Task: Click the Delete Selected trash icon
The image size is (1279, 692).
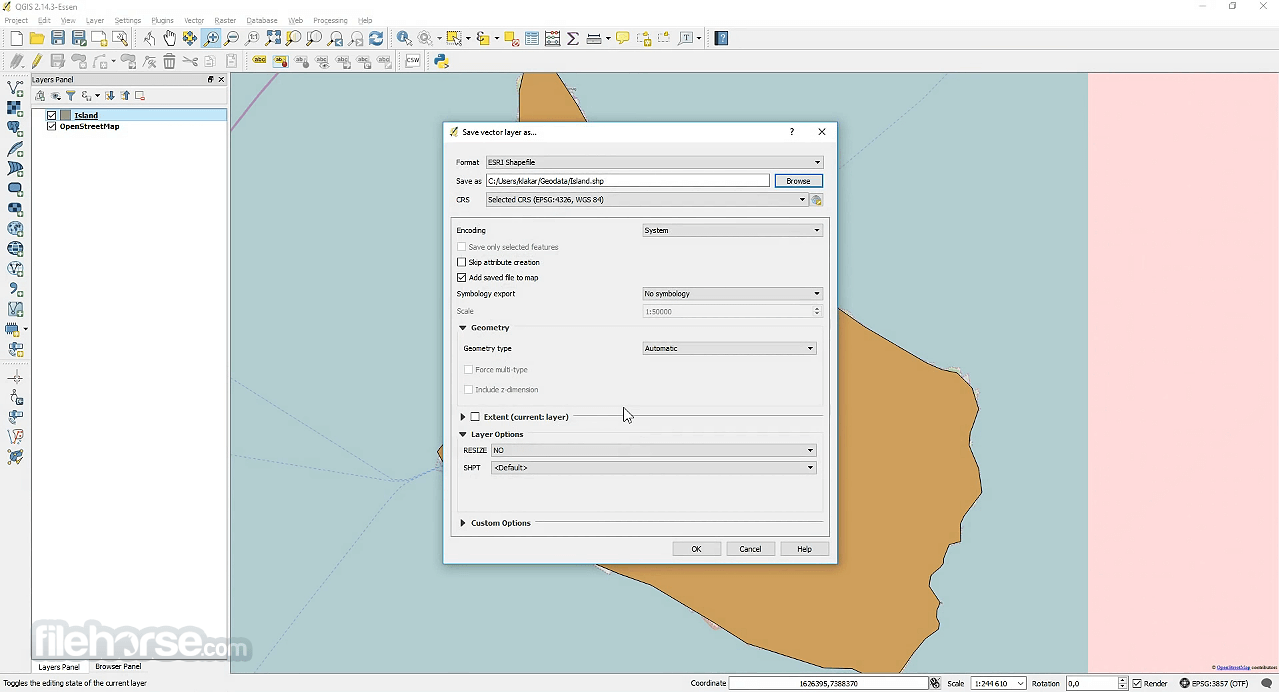Action: (x=169, y=61)
